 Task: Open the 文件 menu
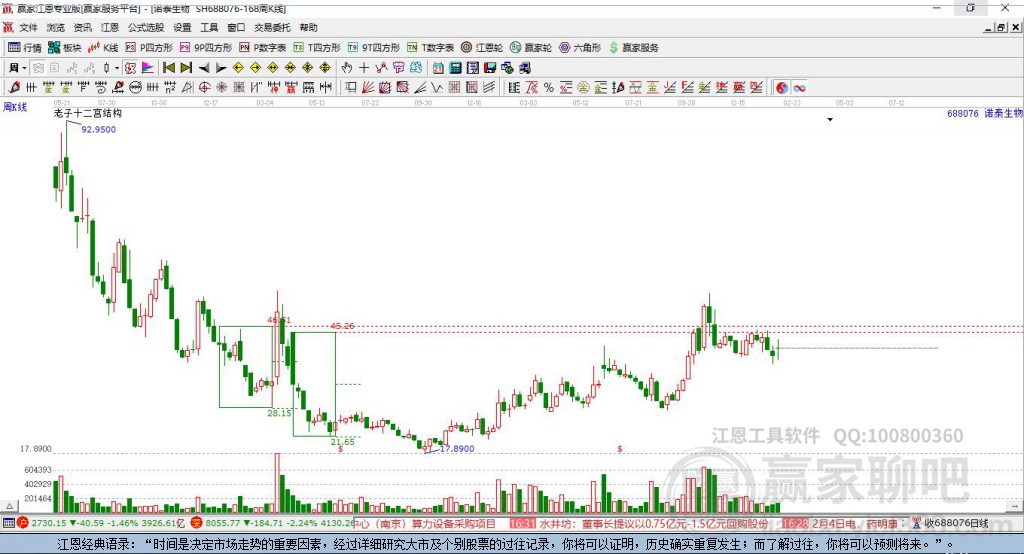29,27
